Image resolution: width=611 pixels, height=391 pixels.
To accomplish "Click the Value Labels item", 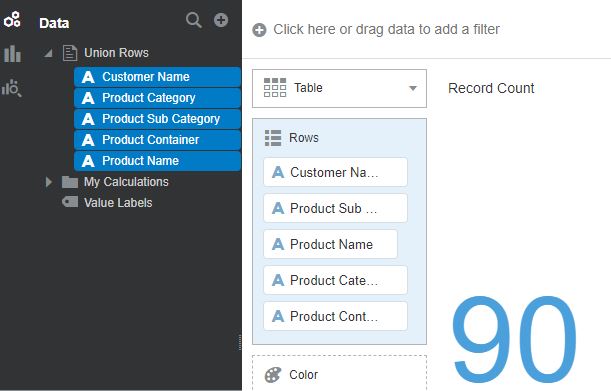I will tap(118, 203).
